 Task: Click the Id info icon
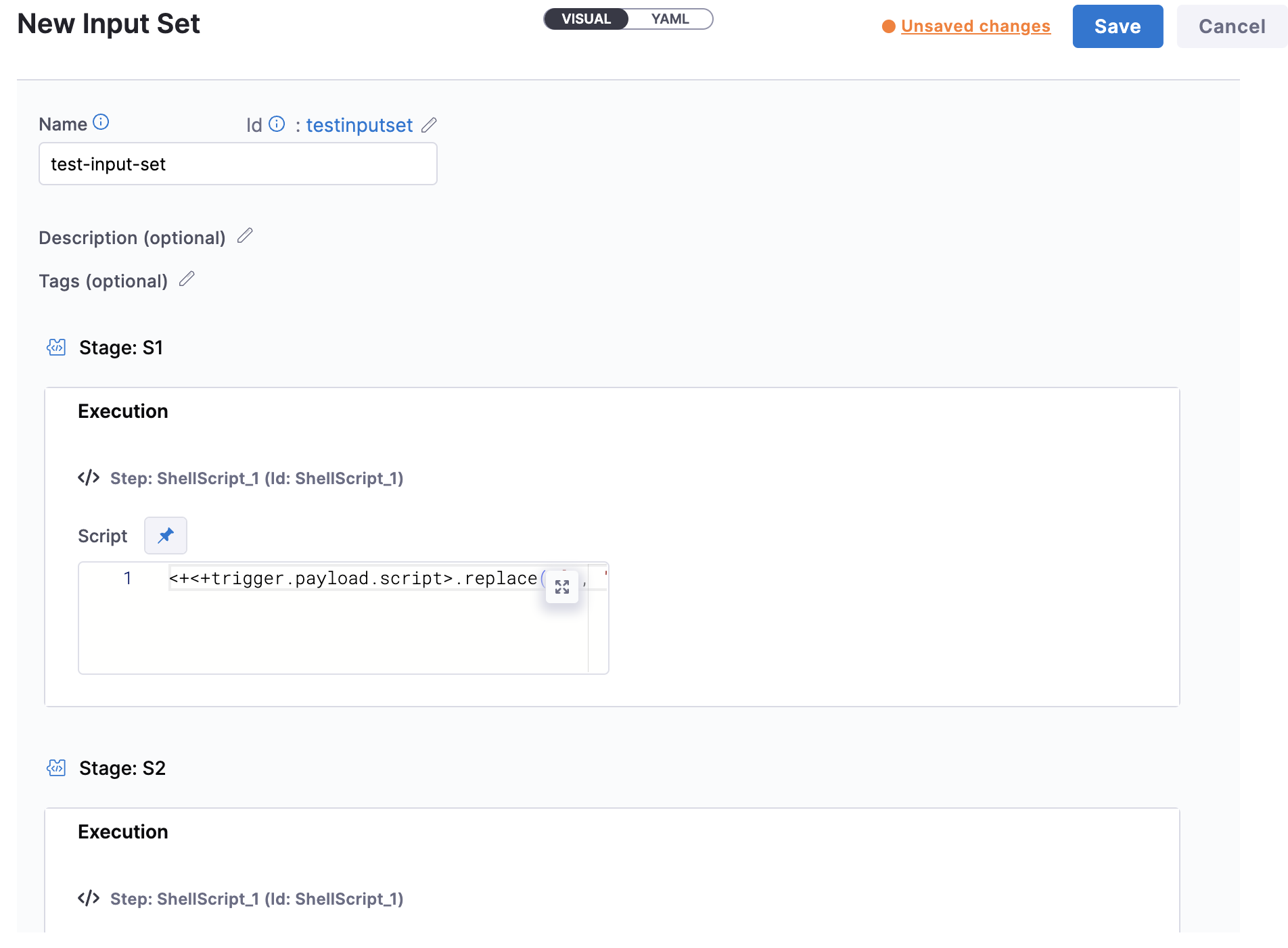click(277, 124)
